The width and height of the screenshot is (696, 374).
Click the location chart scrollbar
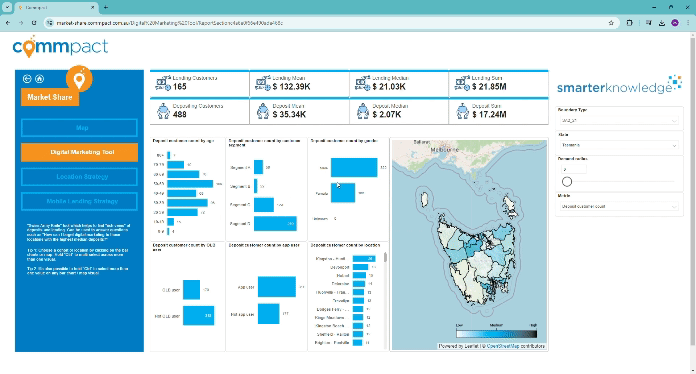pos(385,257)
